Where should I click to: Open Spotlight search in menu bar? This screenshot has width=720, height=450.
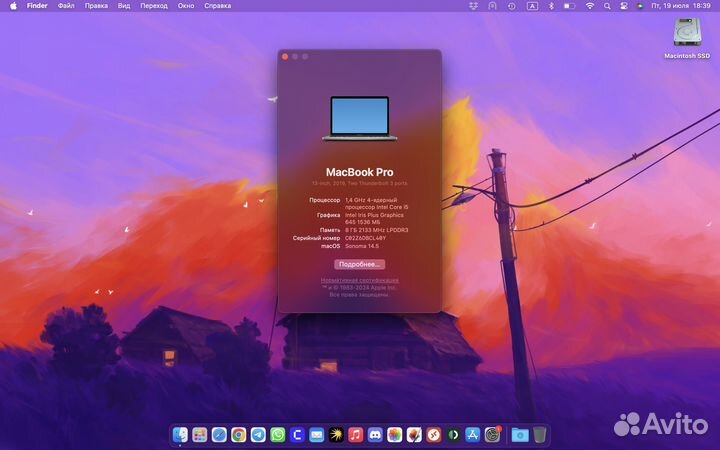pos(607,6)
